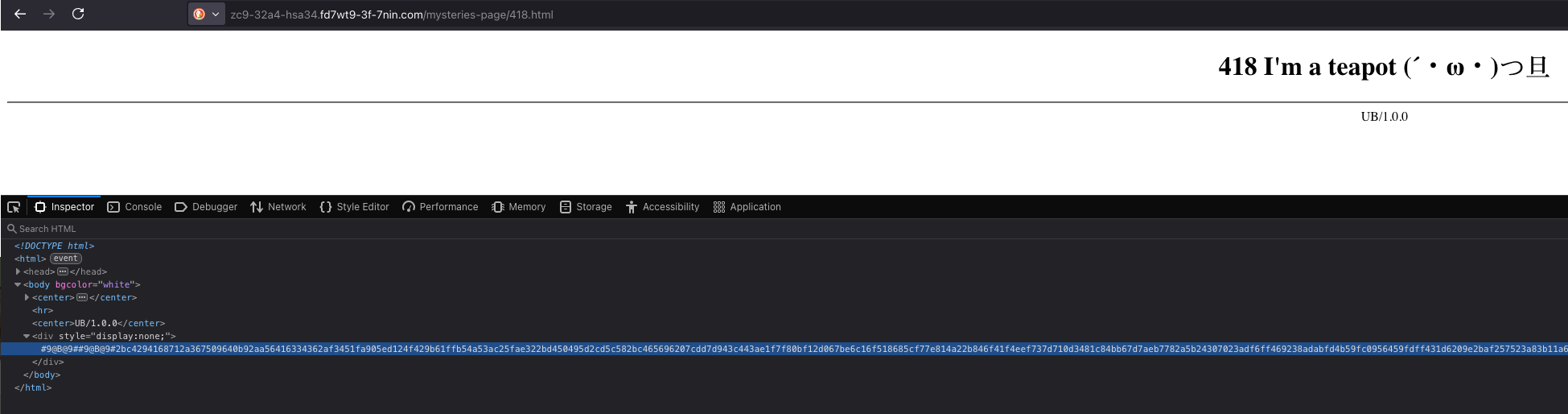Open the Accessibility panel

pyautogui.click(x=662, y=207)
